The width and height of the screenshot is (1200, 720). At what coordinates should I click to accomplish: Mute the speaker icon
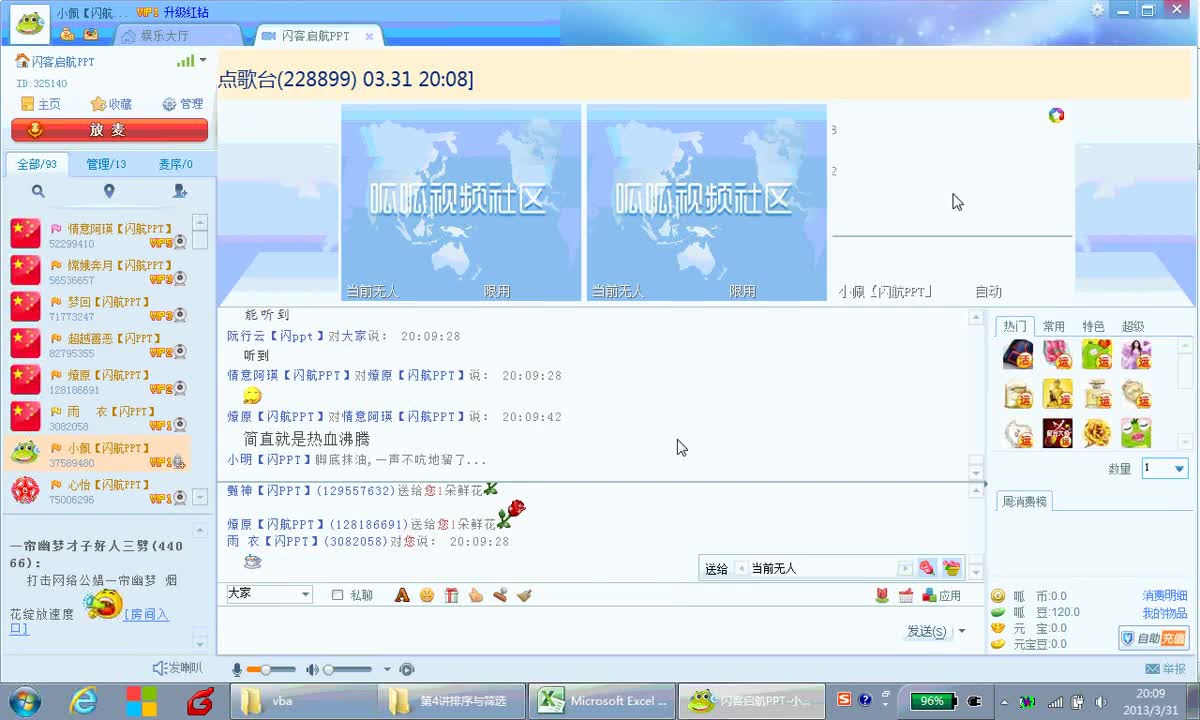(312, 669)
